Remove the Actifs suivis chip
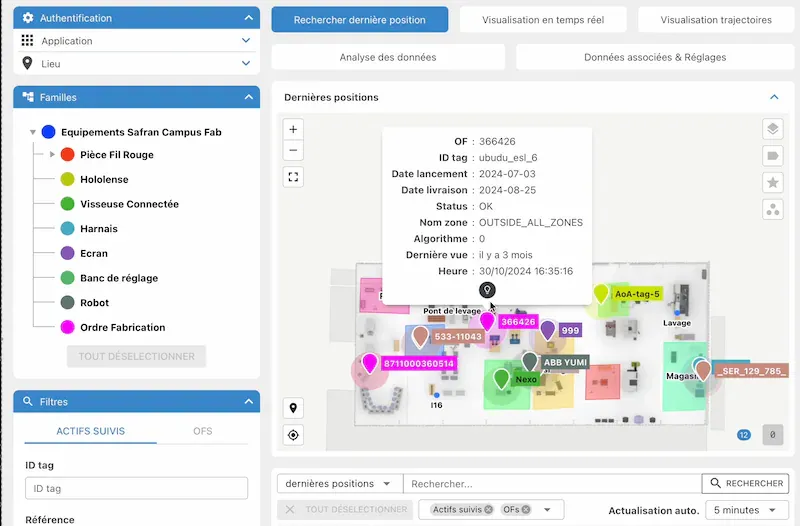800x526 pixels. [x=488, y=509]
